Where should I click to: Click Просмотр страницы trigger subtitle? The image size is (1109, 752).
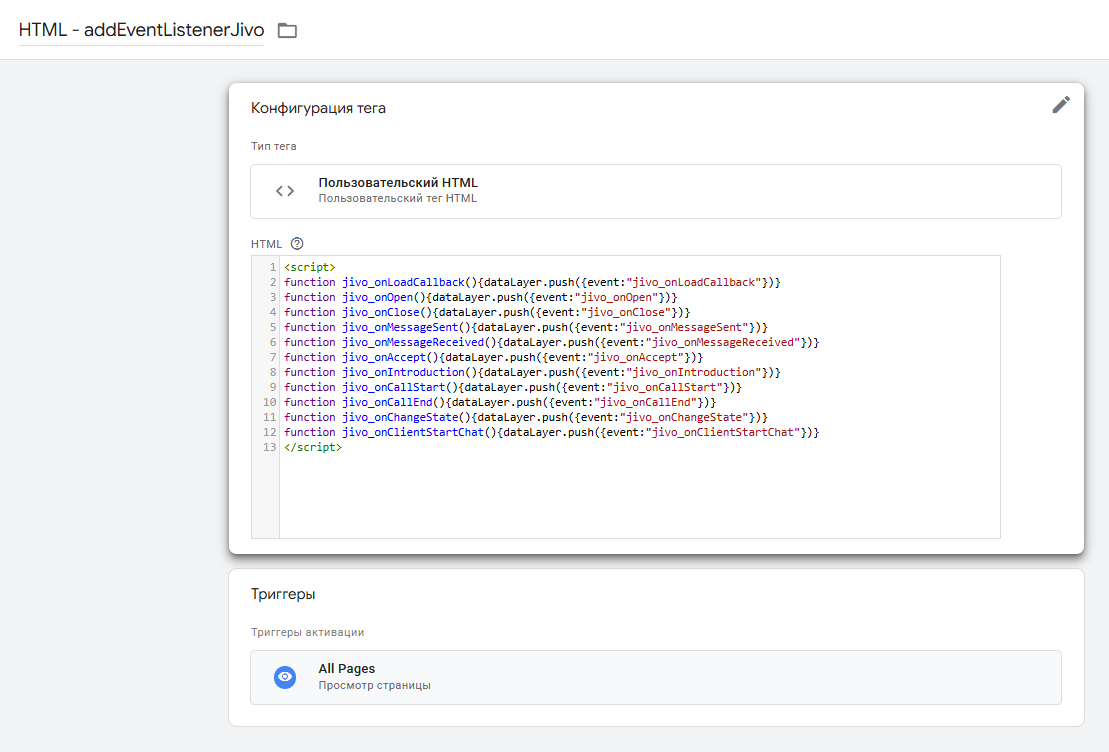coord(374,686)
